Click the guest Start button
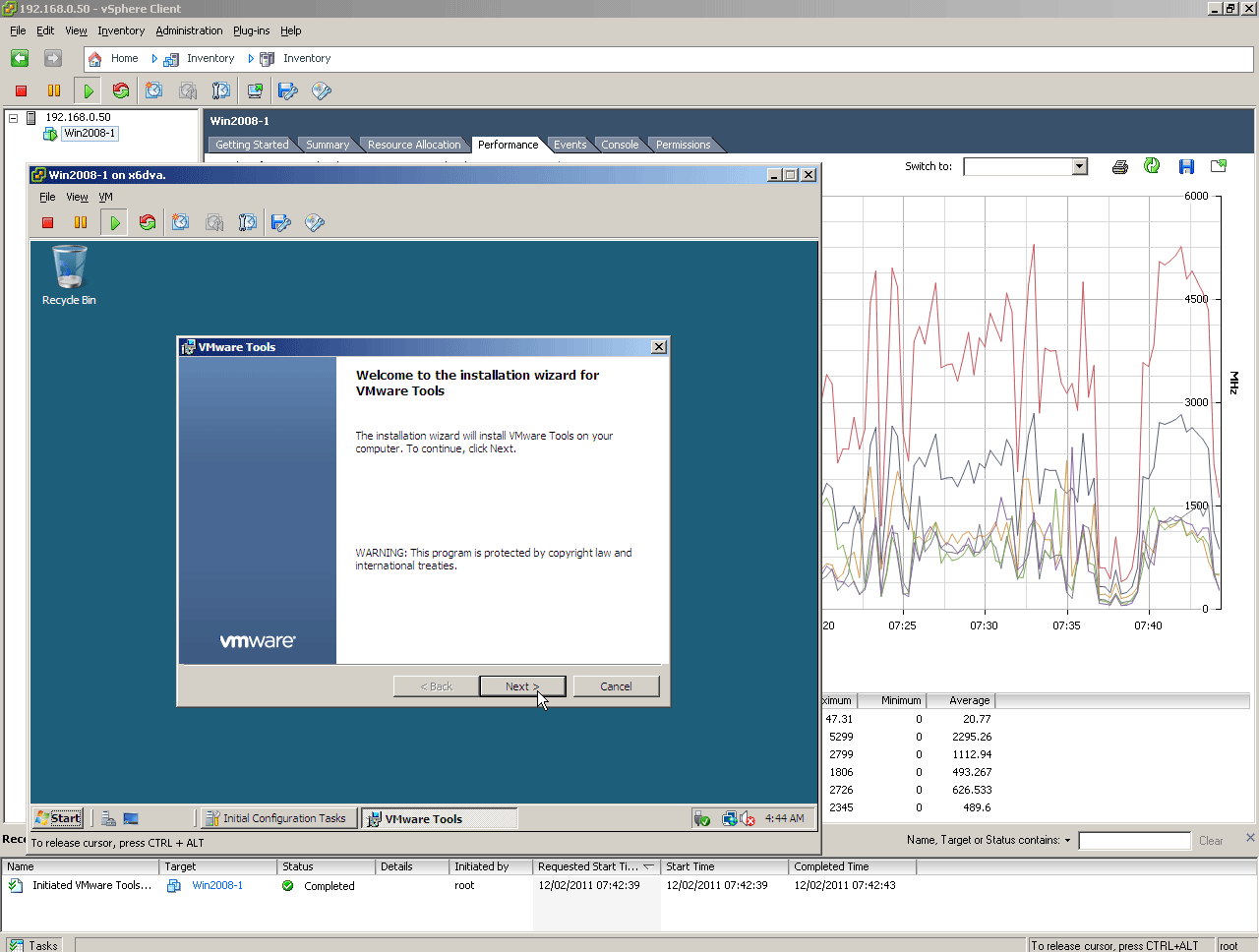1259x952 pixels. pos(59,818)
